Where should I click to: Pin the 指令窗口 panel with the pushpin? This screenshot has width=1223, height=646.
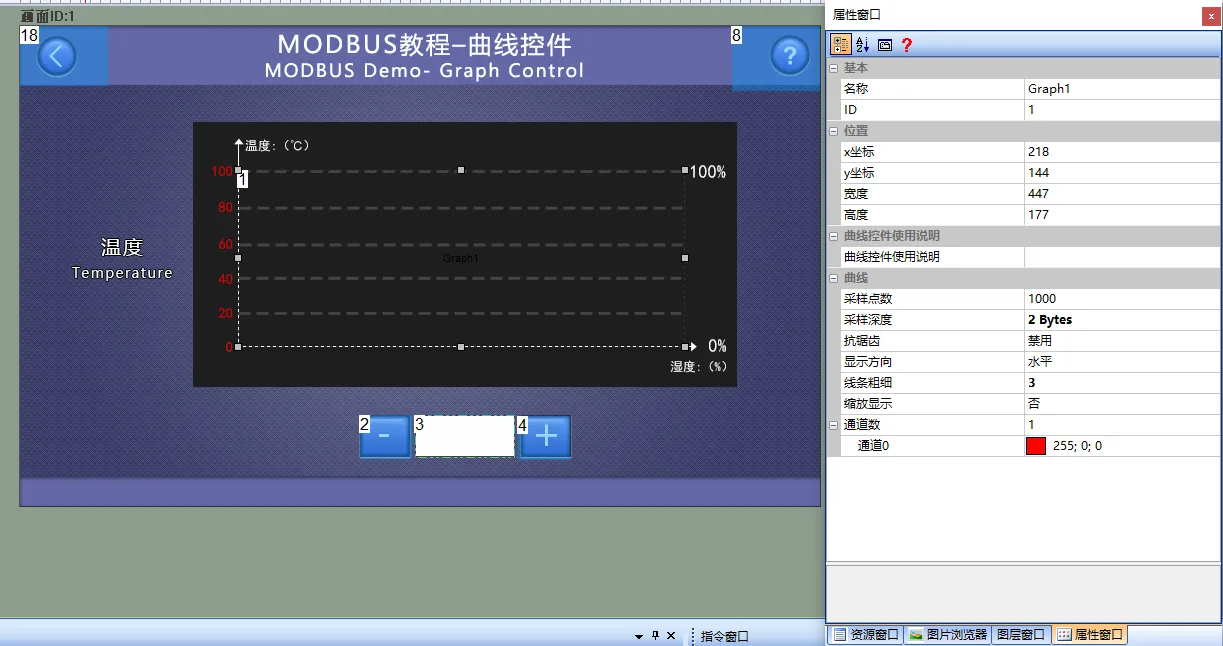pos(655,634)
